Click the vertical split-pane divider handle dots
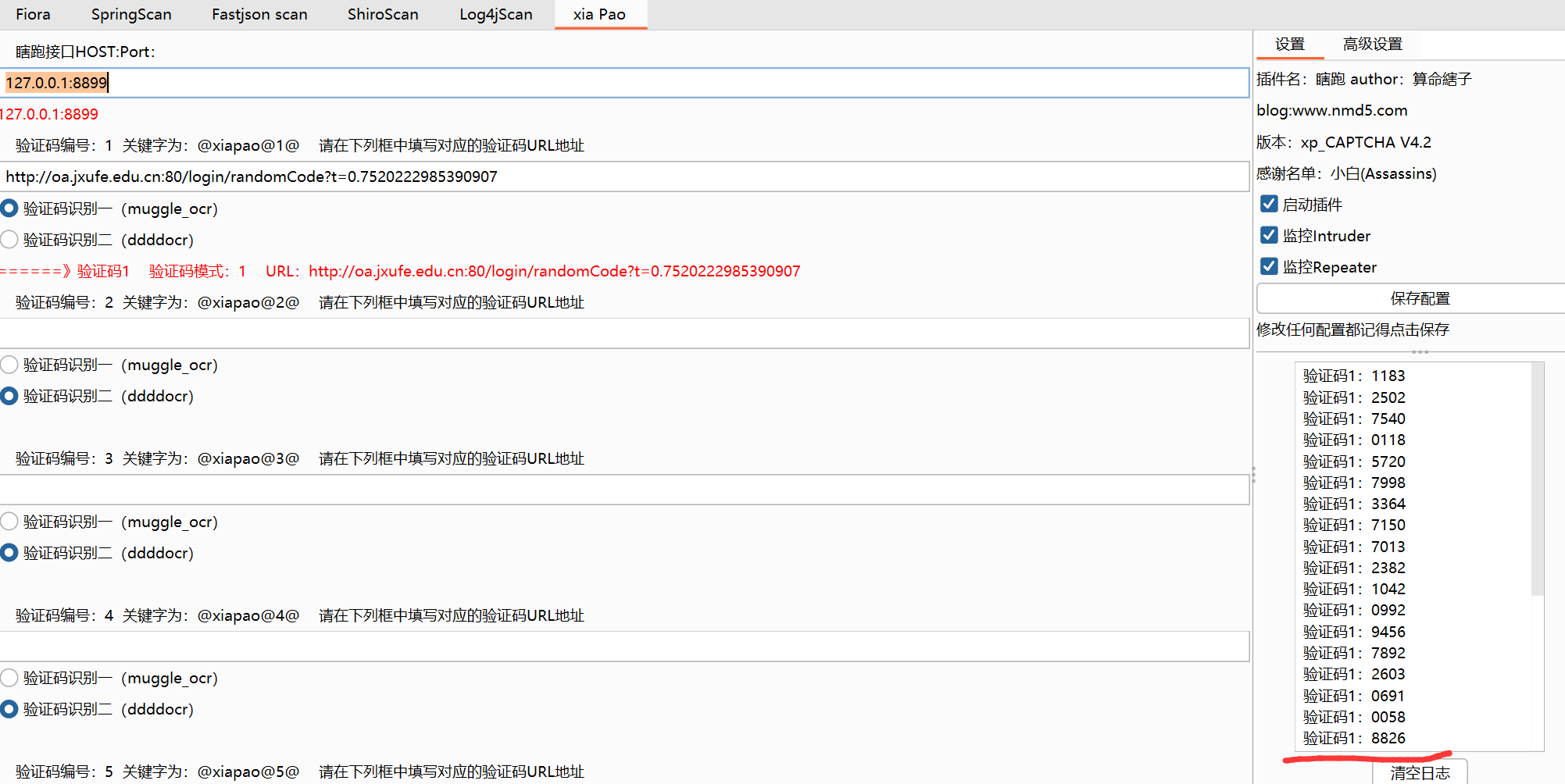Screen dimensions: 1565x784 click(1253, 475)
